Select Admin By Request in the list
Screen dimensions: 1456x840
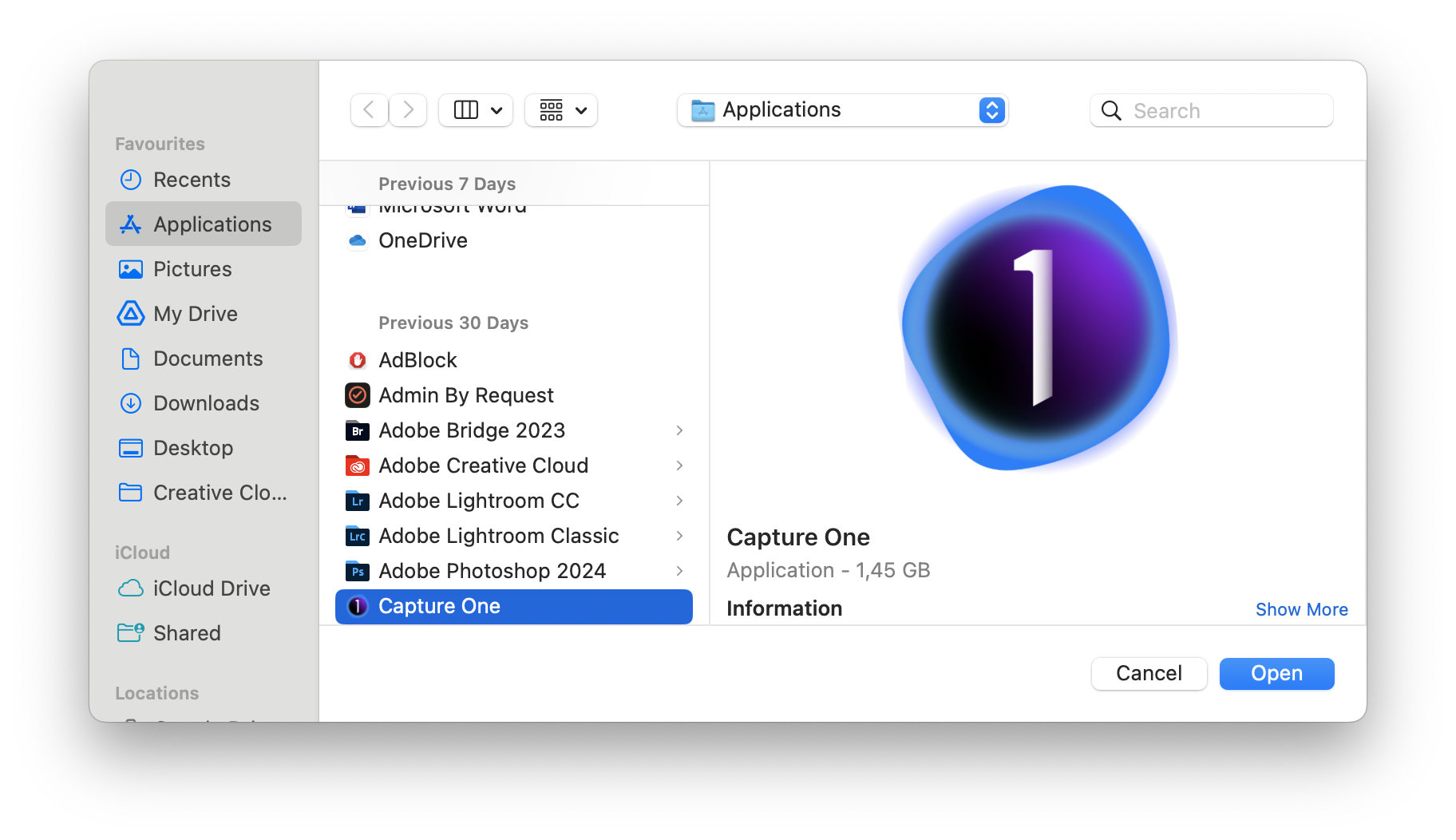tap(514, 395)
